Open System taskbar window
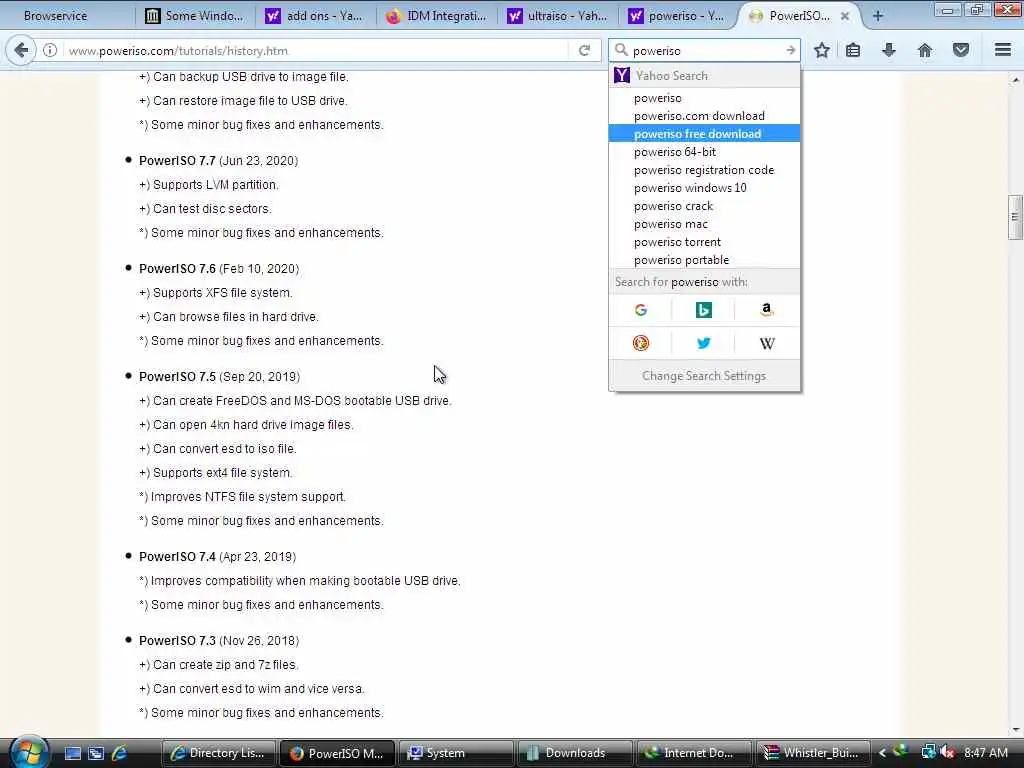This screenshot has width=1024, height=768. (455, 753)
